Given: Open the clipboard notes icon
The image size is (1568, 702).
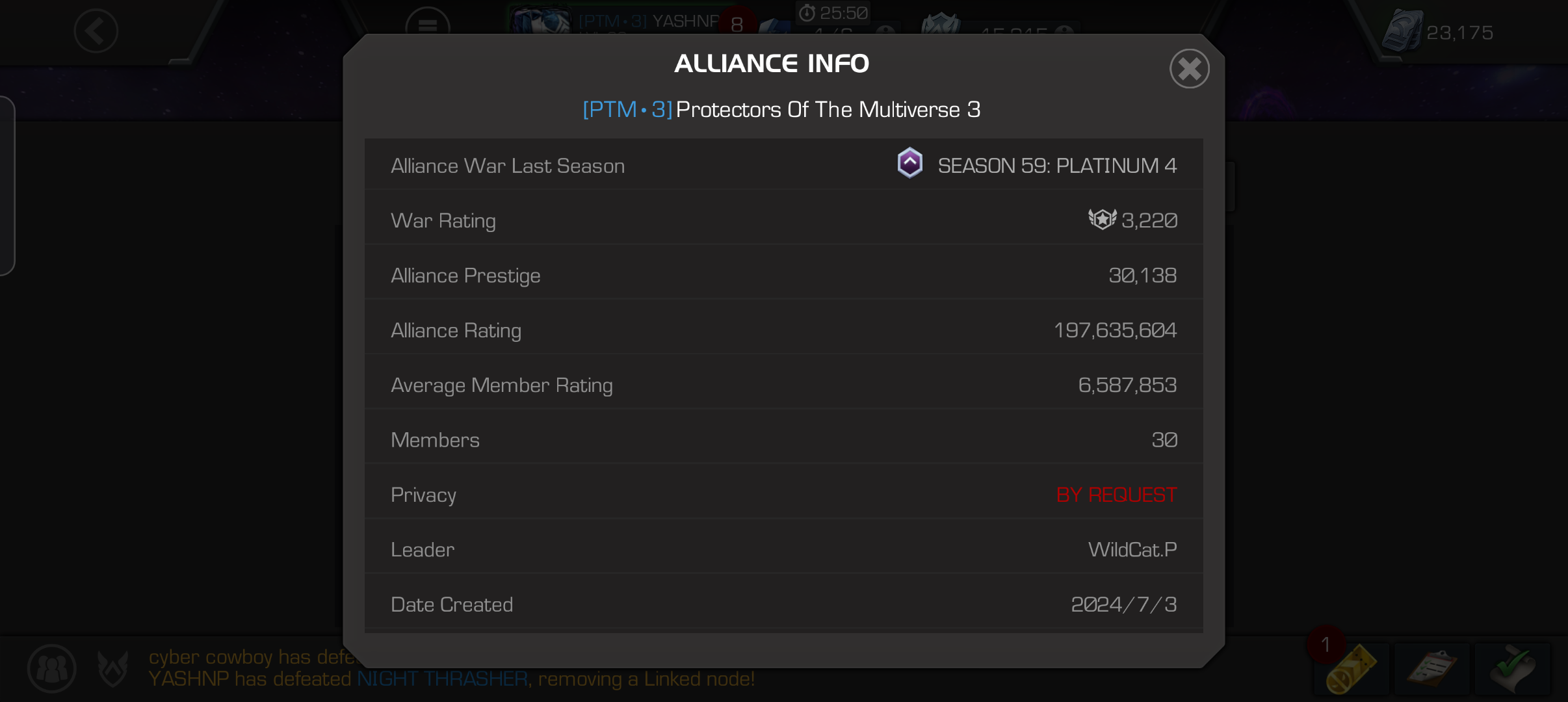Looking at the screenshot, I should click(1431, 669).
